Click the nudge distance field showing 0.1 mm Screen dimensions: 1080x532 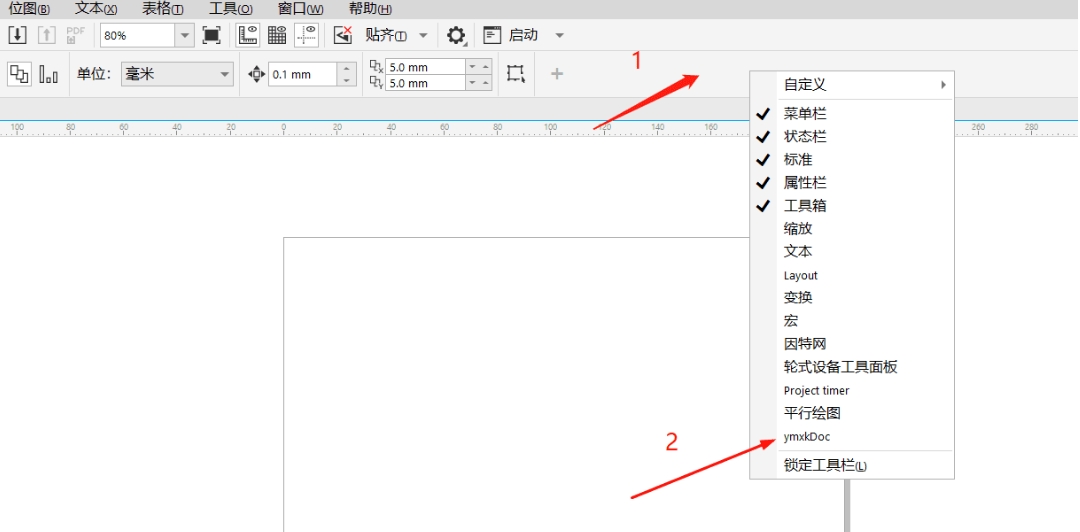[302, 74]
